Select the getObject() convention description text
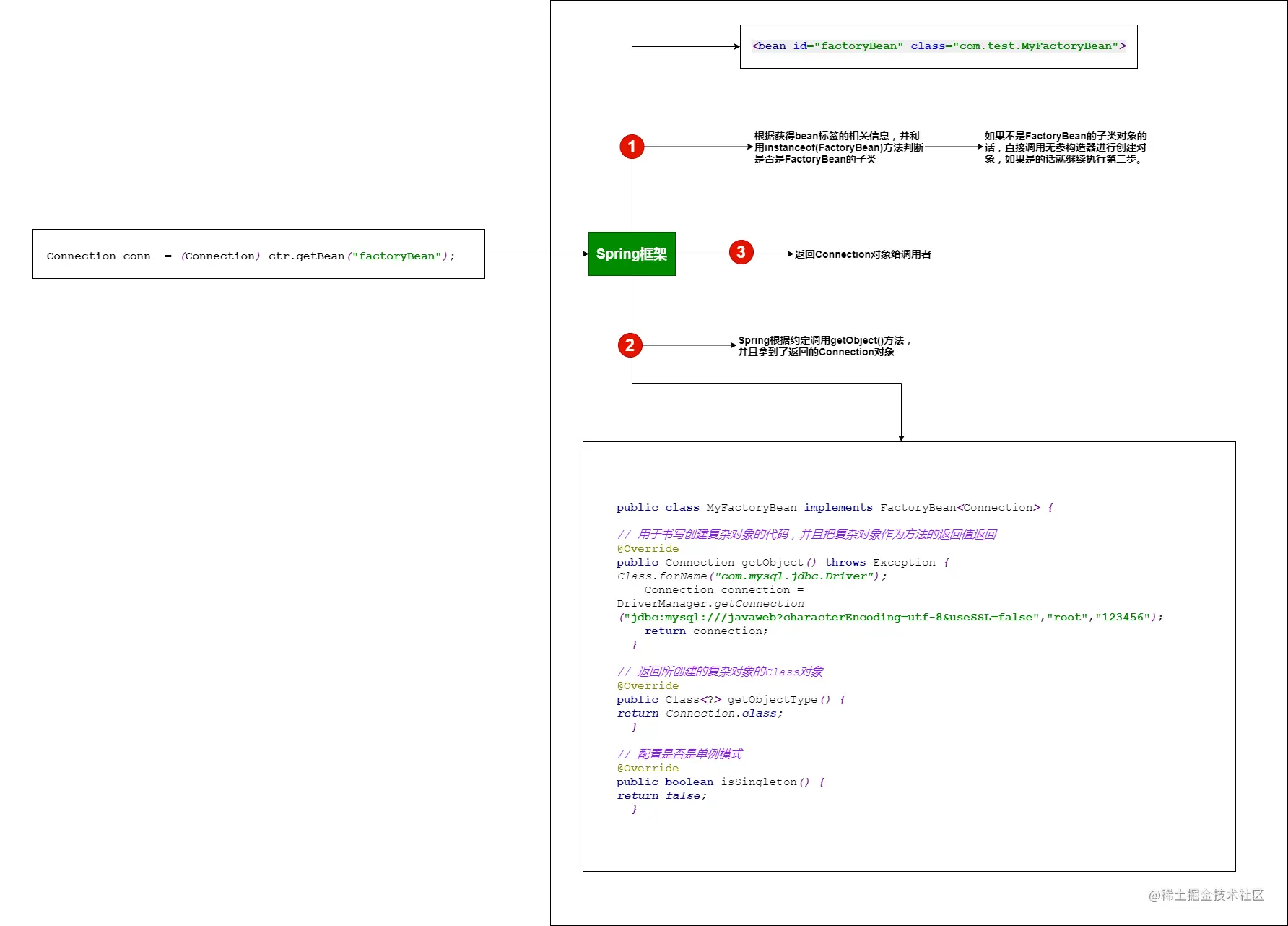 pyautogui.click(x=824, y=346)
